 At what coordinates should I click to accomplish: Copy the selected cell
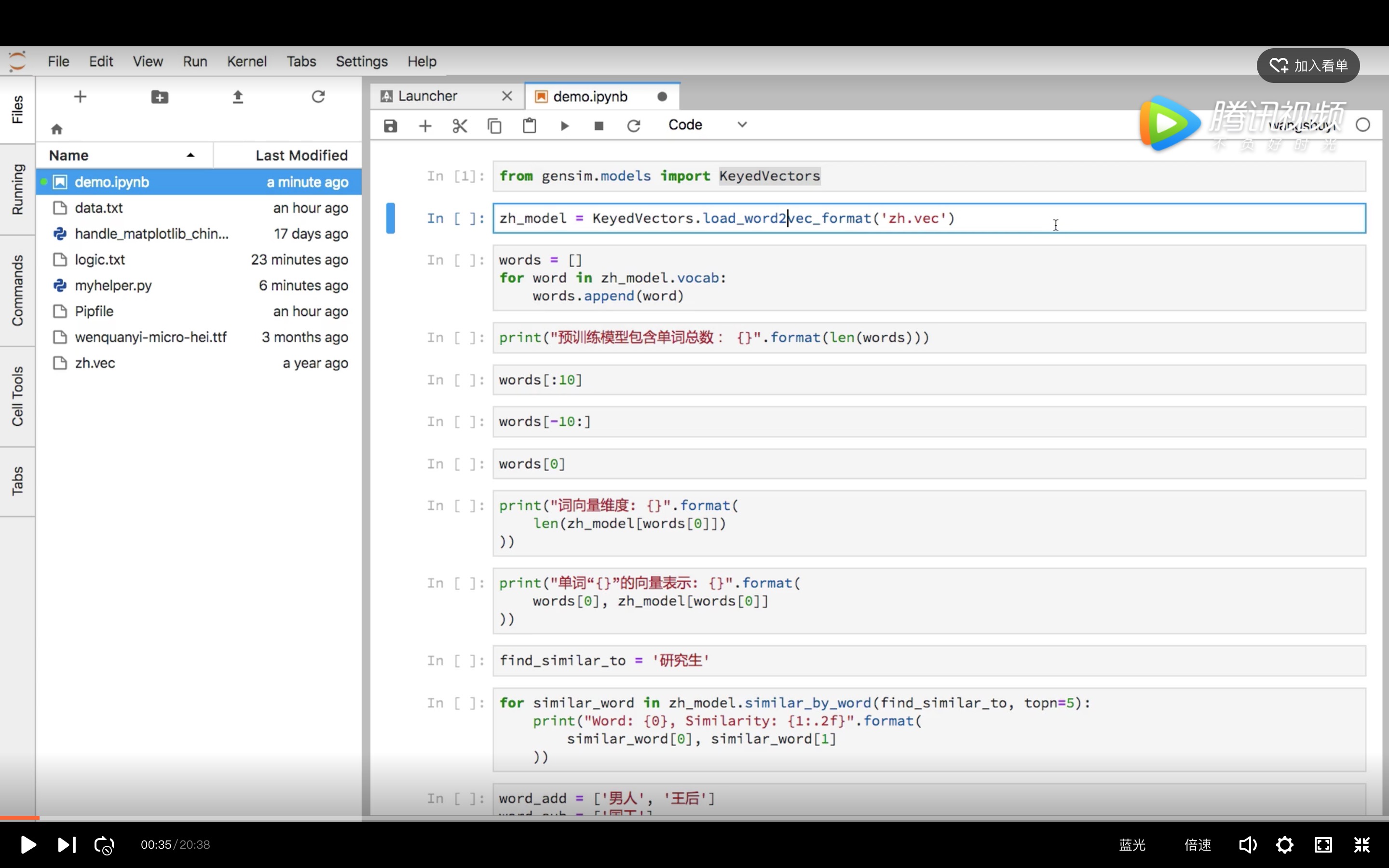click(494, 126)
